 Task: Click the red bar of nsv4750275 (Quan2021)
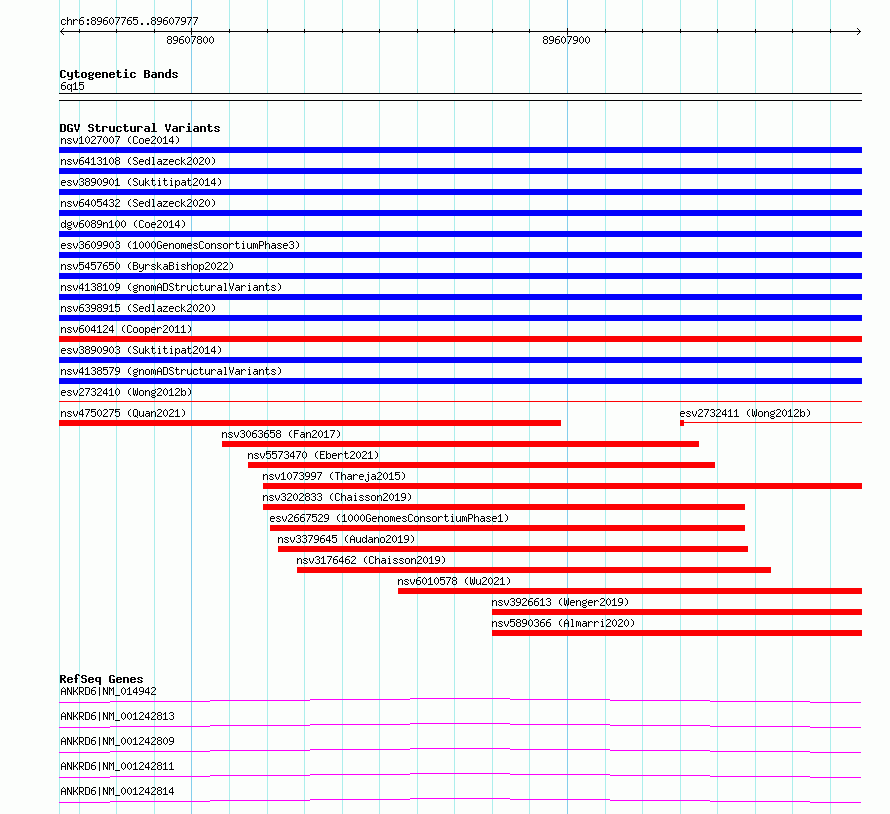coord(310,423)
